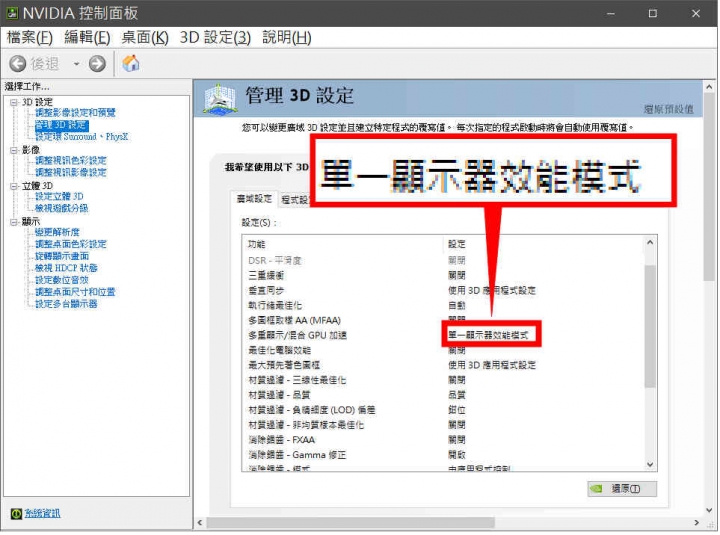Screen dimensions: 720x535
Task: Click the Back (後退) arrow icon
Action: pos(17,63)
